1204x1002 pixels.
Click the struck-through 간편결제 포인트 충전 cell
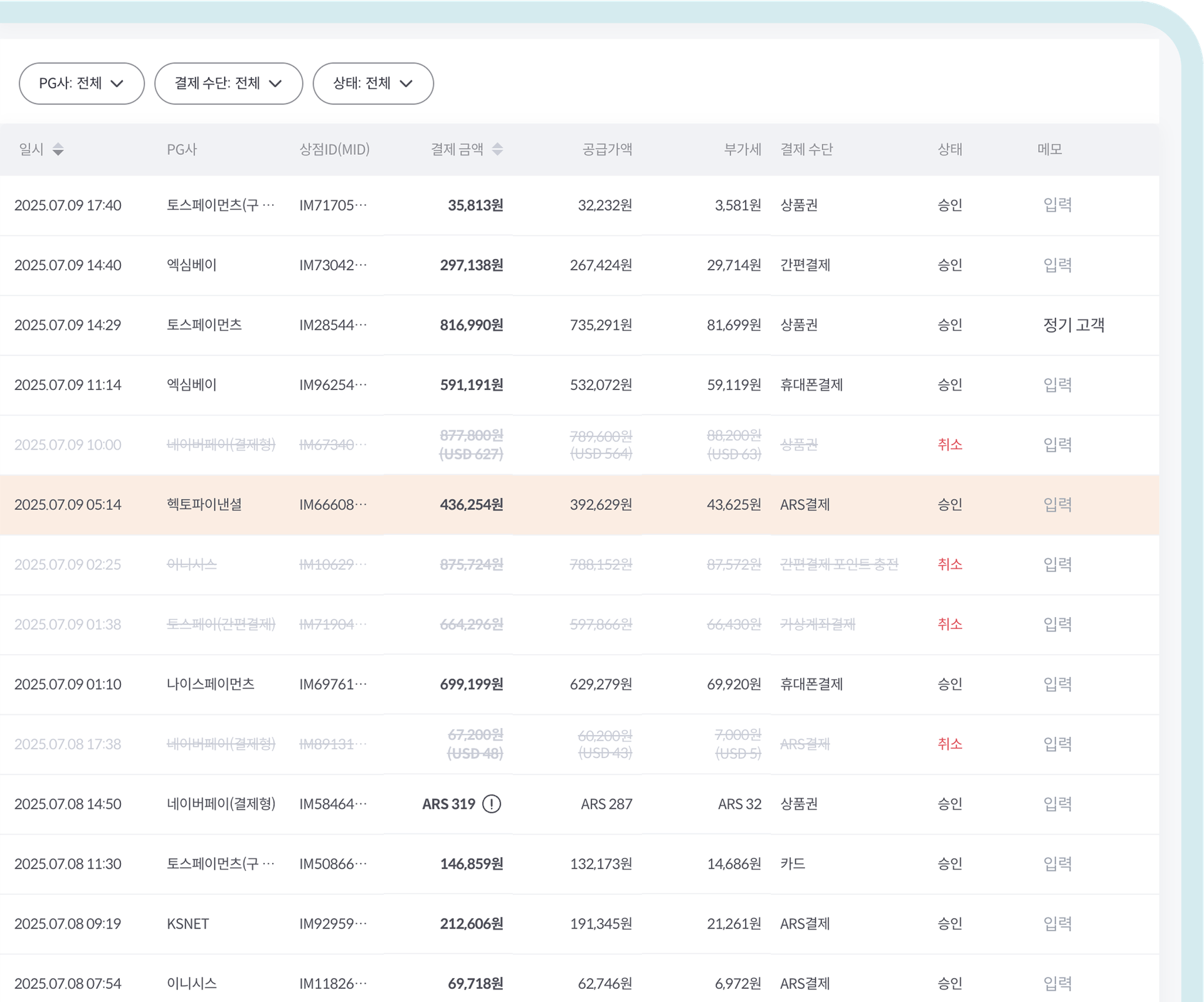click(x=839, y=564)
